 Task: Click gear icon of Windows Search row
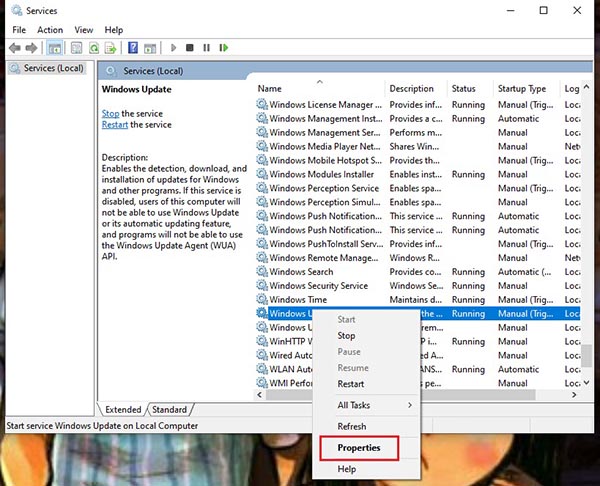click(262, 271)
